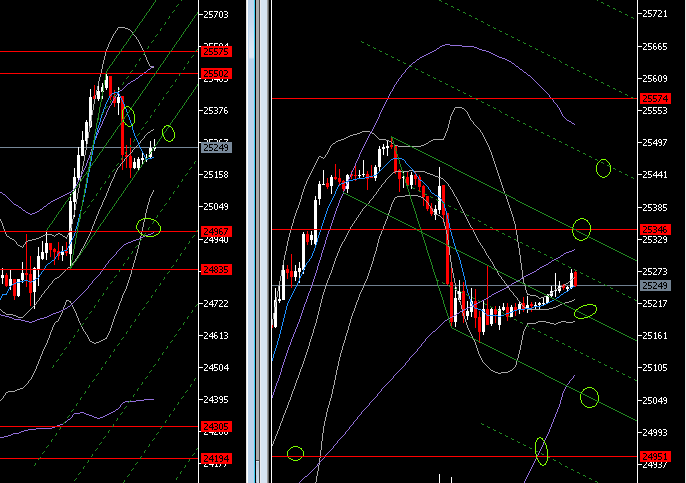Click the 25049 value on left chart price axis
This screenshot has height=483, width=686.
coord(216,206)
